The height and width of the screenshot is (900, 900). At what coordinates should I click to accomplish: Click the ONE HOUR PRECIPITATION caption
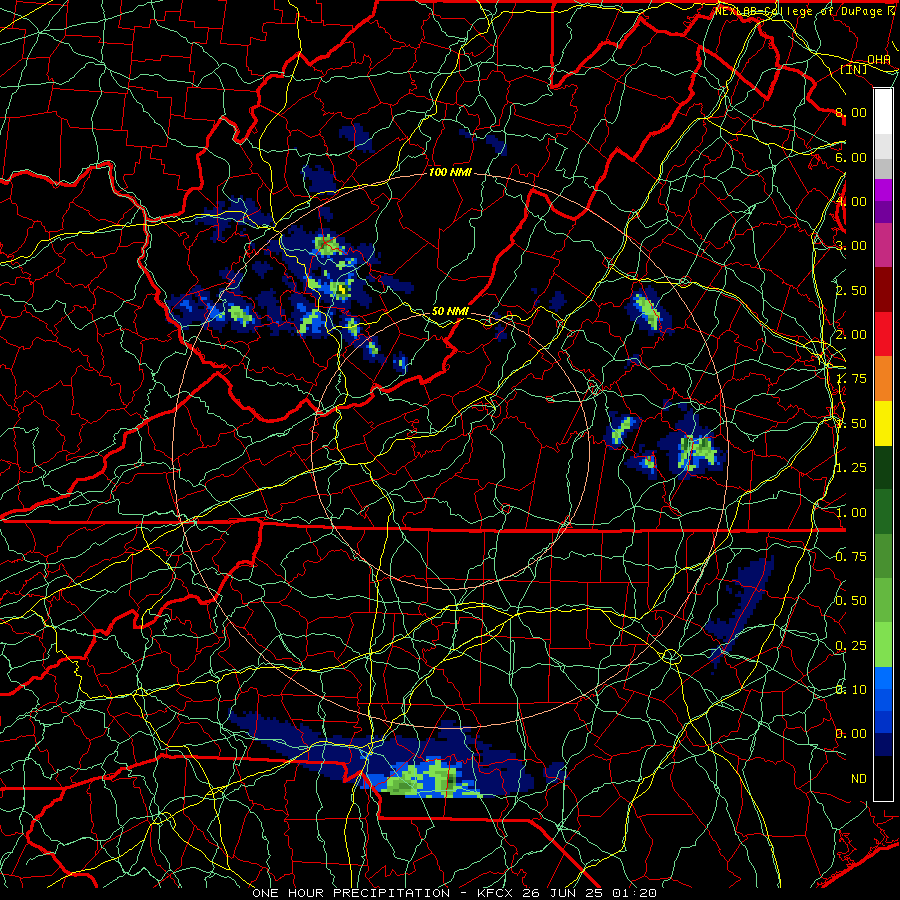[x=351, y=893]
